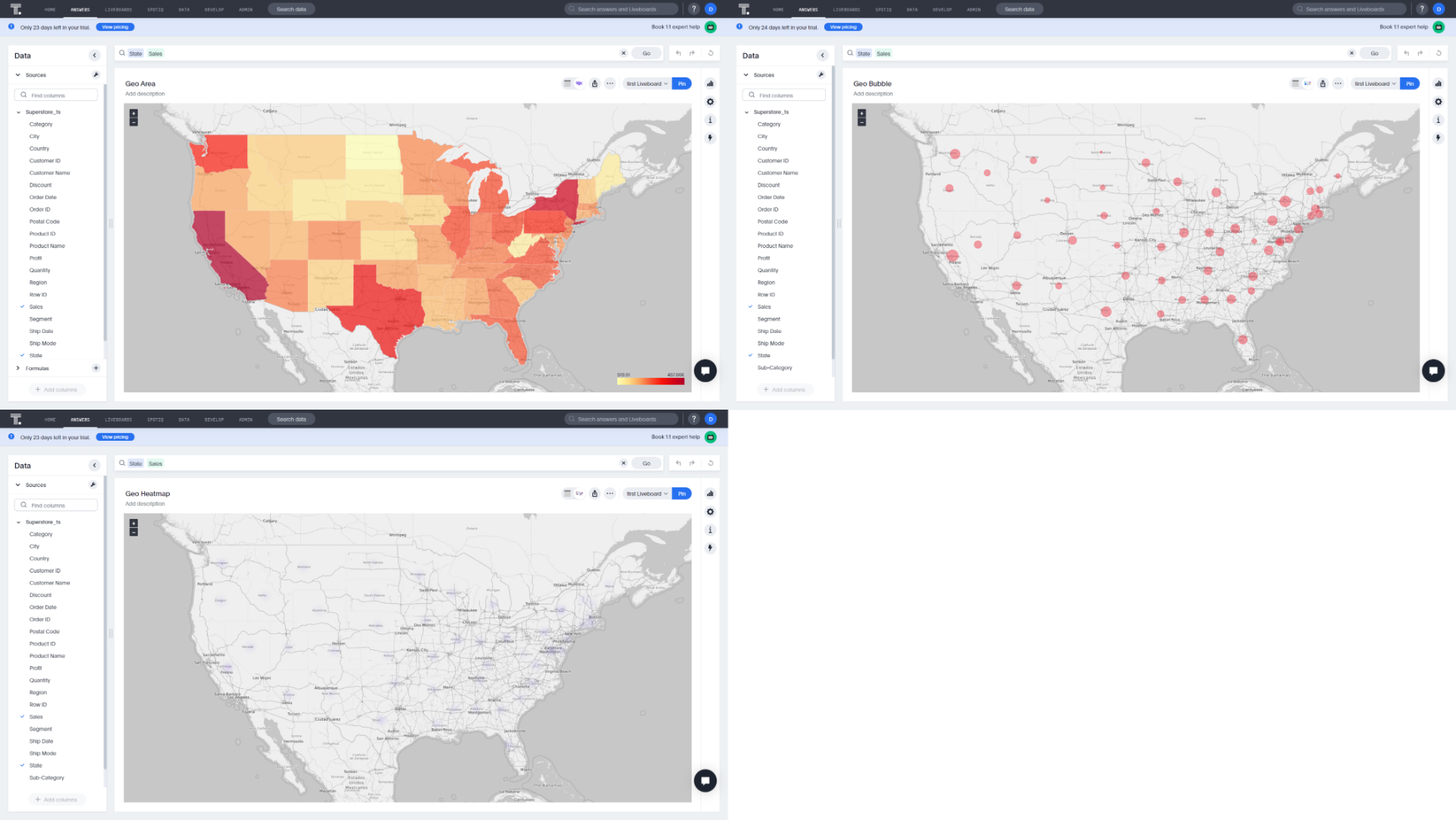
Task: Click Search answers and Liveboards in Geo Bubble window
Action: (x=1349, y=9)
